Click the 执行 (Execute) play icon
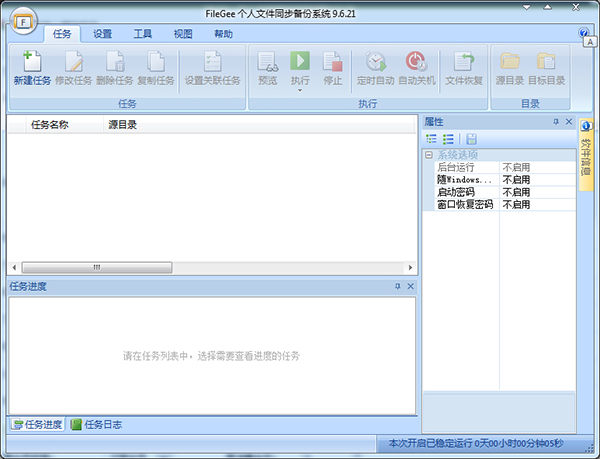 [x=300, y=62]
